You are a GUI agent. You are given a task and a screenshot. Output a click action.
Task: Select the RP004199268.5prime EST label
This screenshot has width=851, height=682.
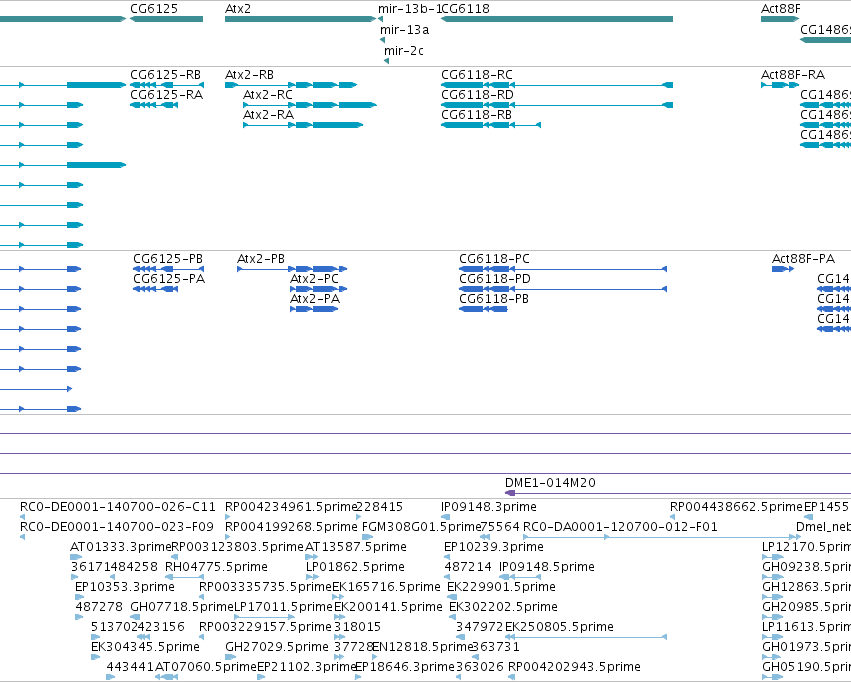[291, 527]
